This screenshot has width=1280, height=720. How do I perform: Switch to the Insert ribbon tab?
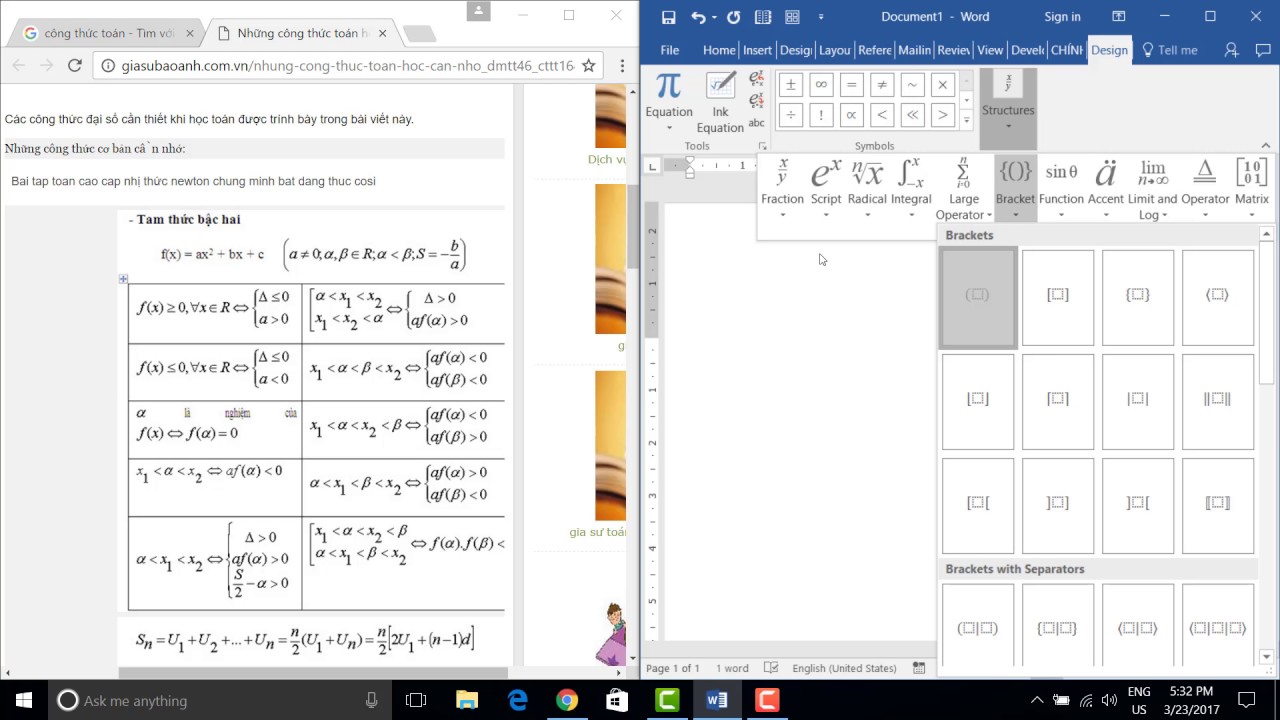[758, 50]
